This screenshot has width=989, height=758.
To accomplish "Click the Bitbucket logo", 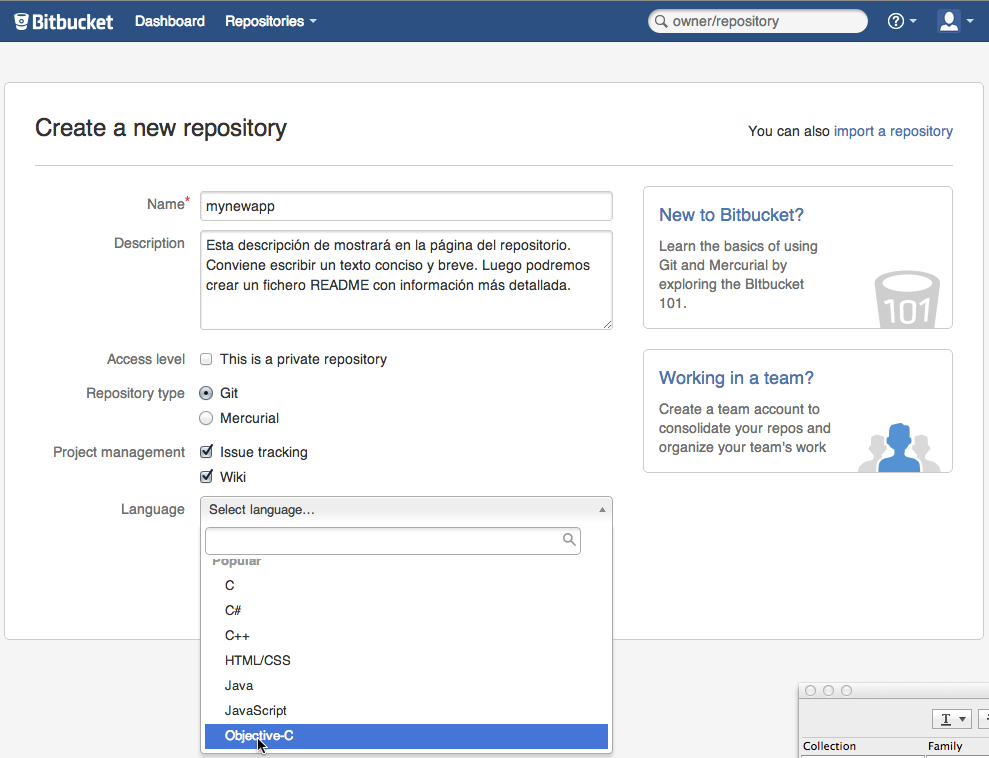I will (64, 21).
